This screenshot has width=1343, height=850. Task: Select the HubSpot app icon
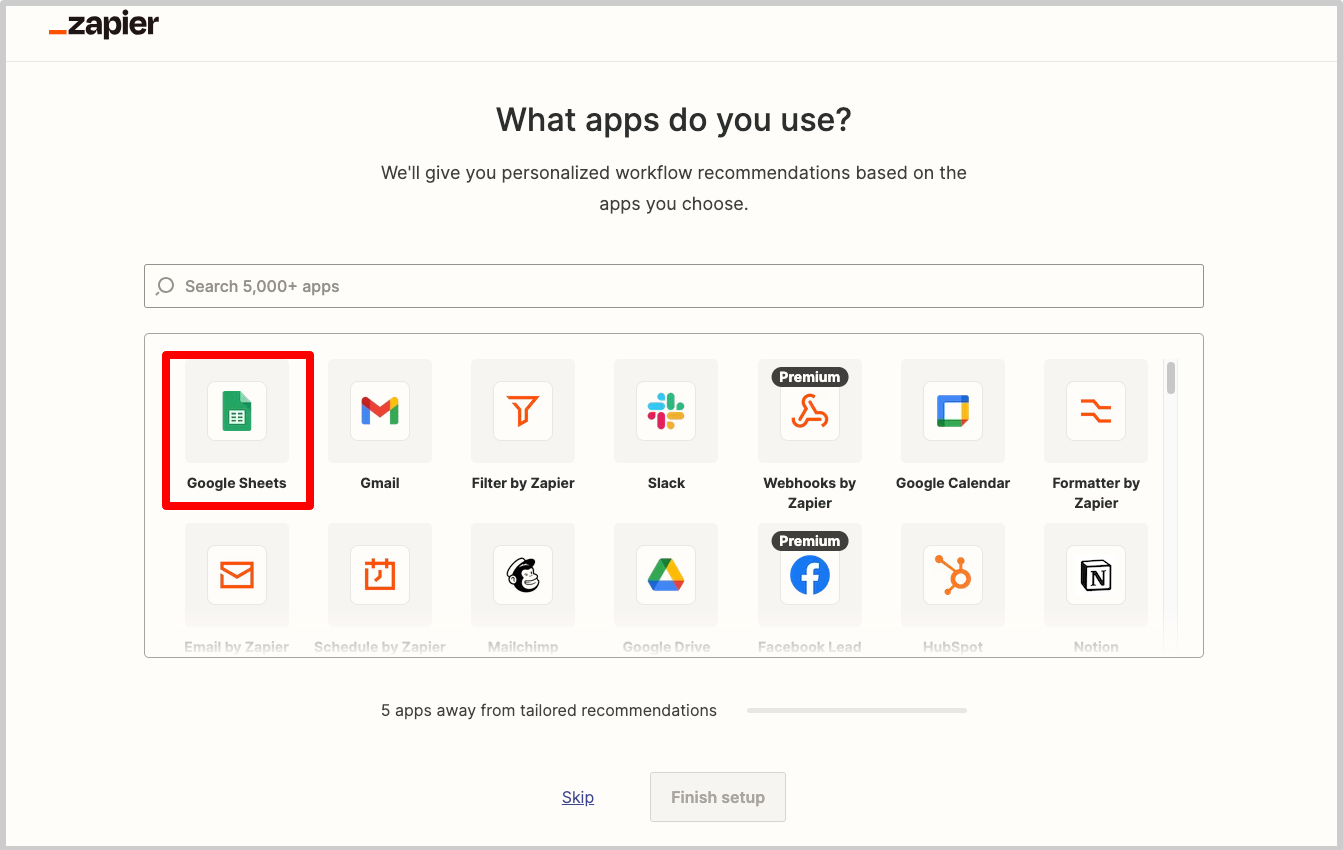[x=953, y=575]
